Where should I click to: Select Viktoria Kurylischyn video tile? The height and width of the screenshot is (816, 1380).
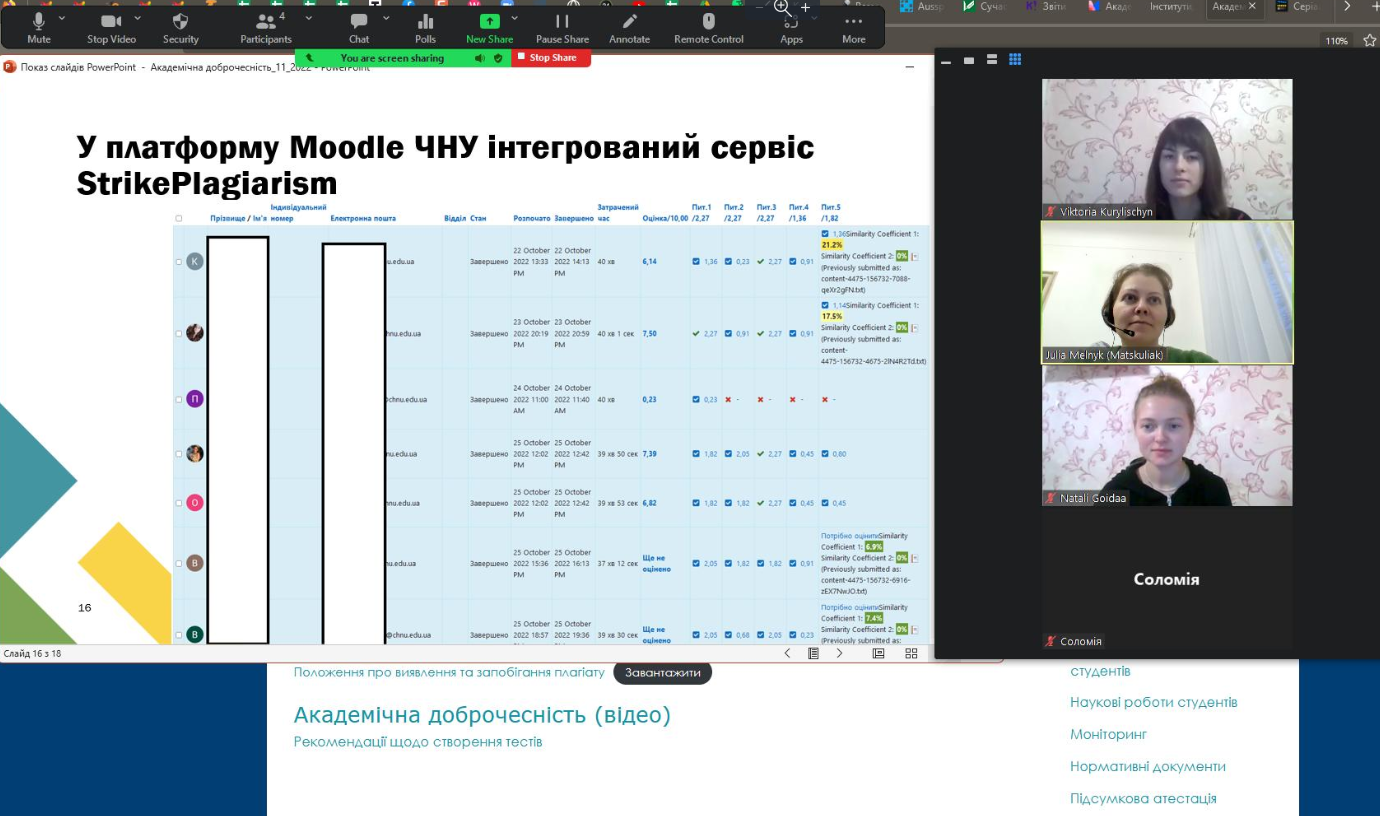point(1167,149)
